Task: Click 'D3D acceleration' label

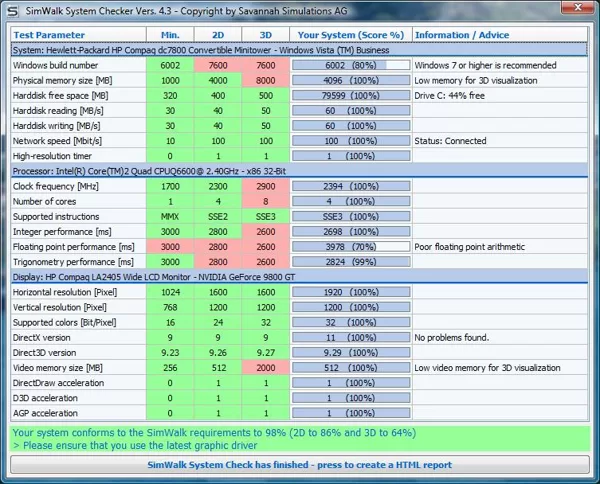Action: [45, 398]
